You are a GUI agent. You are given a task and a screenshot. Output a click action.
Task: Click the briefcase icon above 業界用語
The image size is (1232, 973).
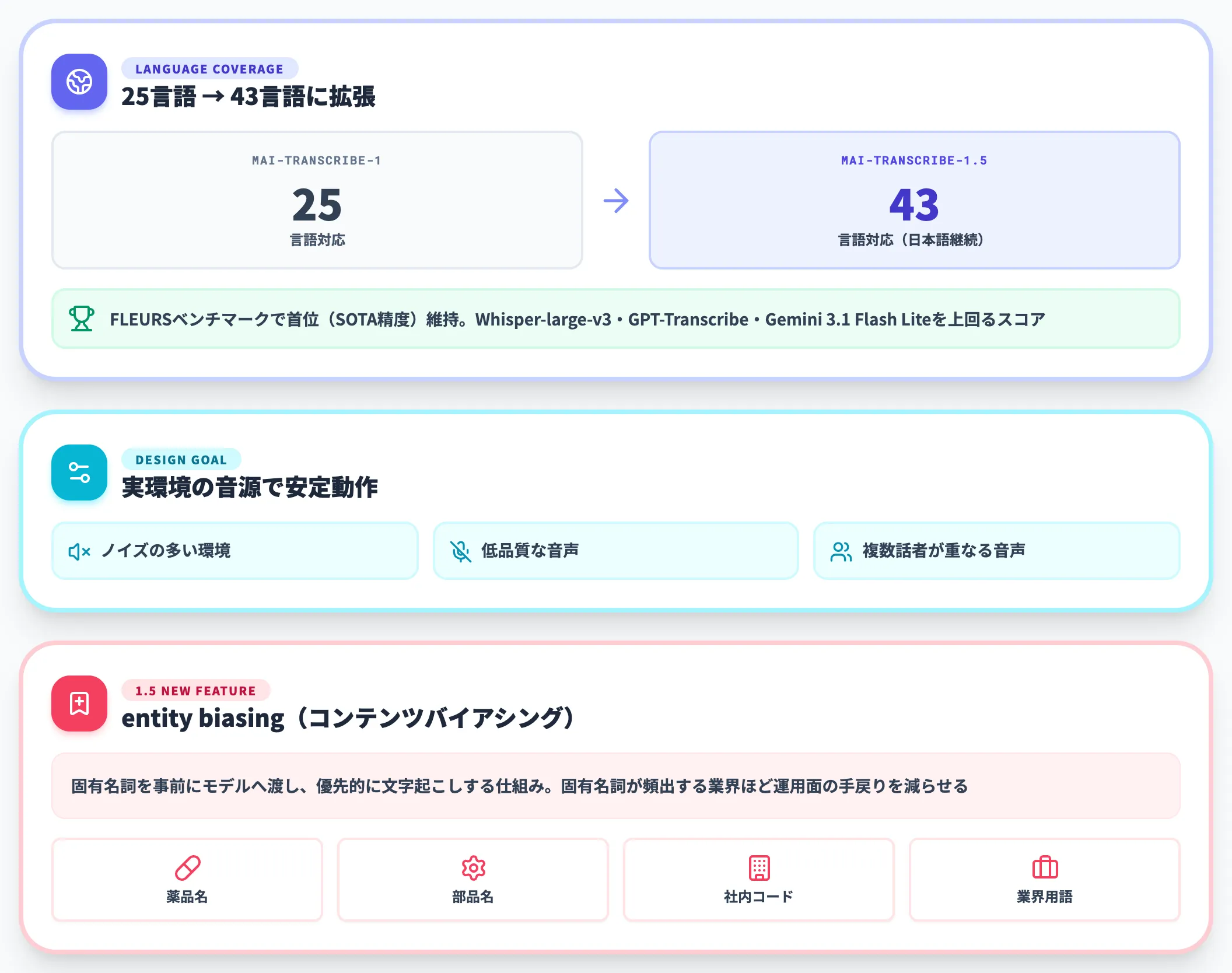tap(1045, 868)
